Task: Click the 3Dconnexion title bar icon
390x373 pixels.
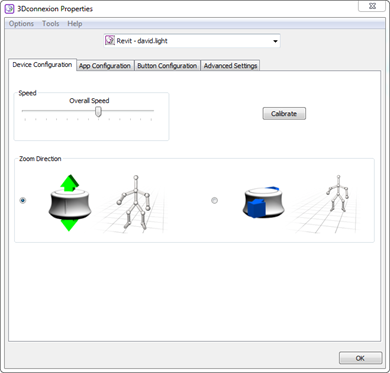Action: pyautogui.click(x=10, y=9)
